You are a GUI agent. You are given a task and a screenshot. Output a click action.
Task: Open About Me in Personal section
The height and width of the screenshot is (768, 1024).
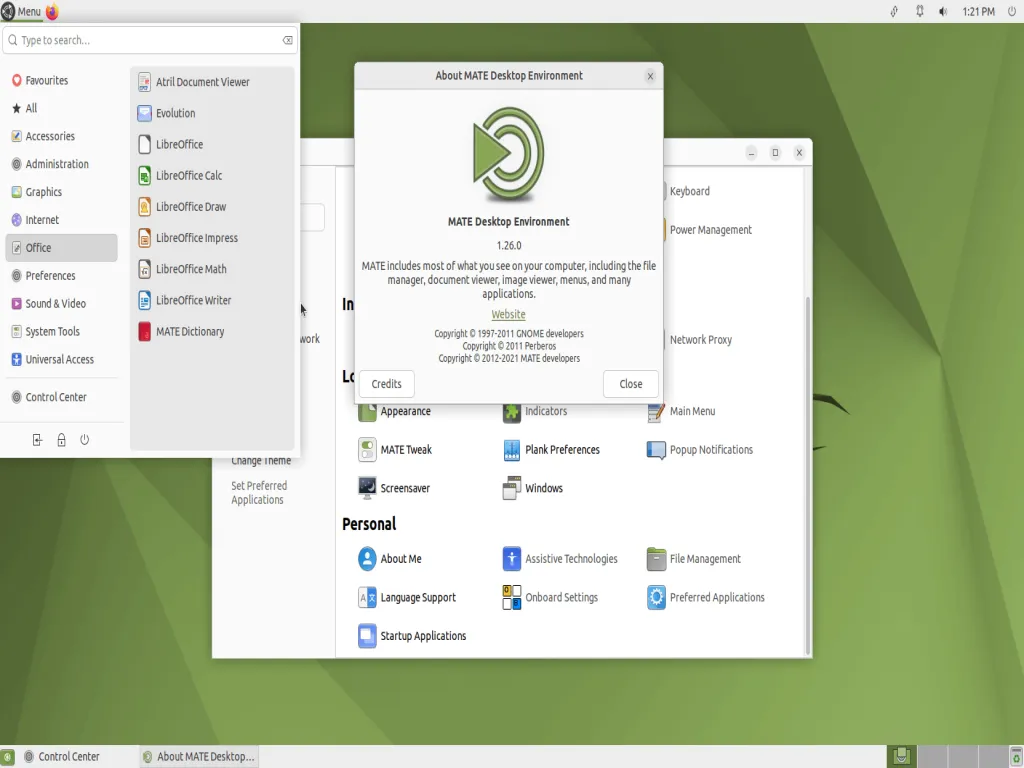390,558
